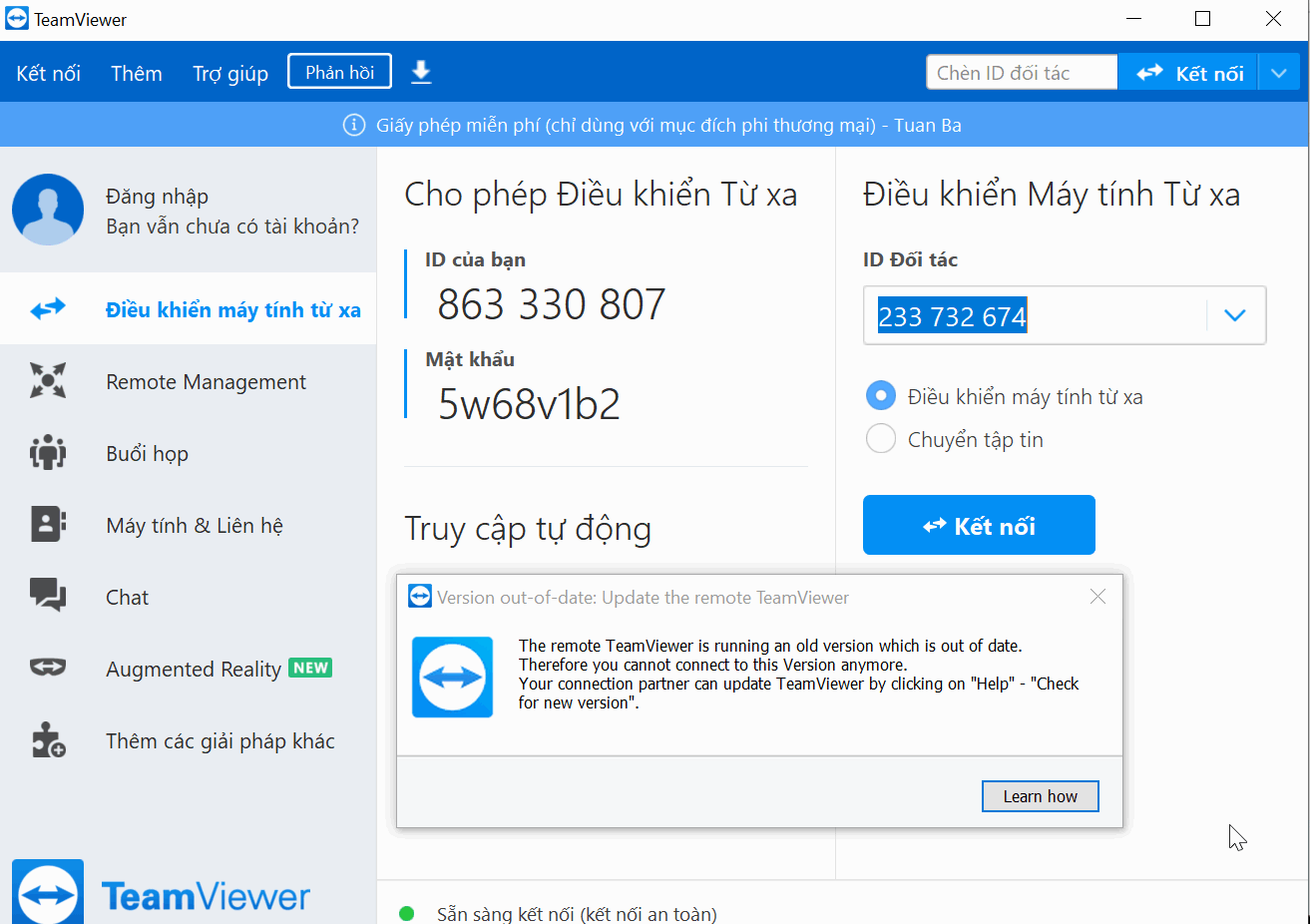Click the TeamViewer logo at bottom left
The image size is (1310, 924).
click(161, 893)
